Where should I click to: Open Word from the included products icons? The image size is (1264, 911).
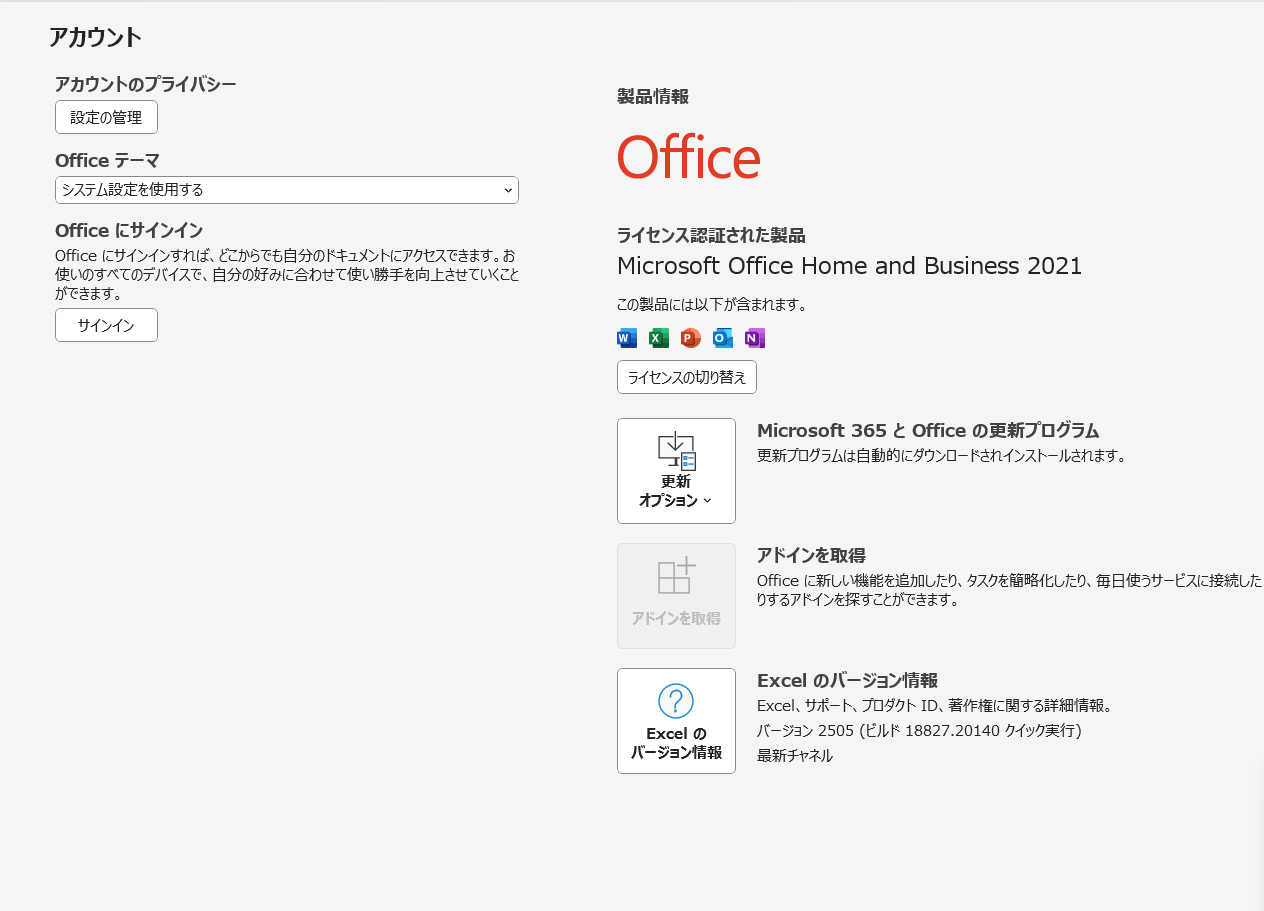click(626, 338)
